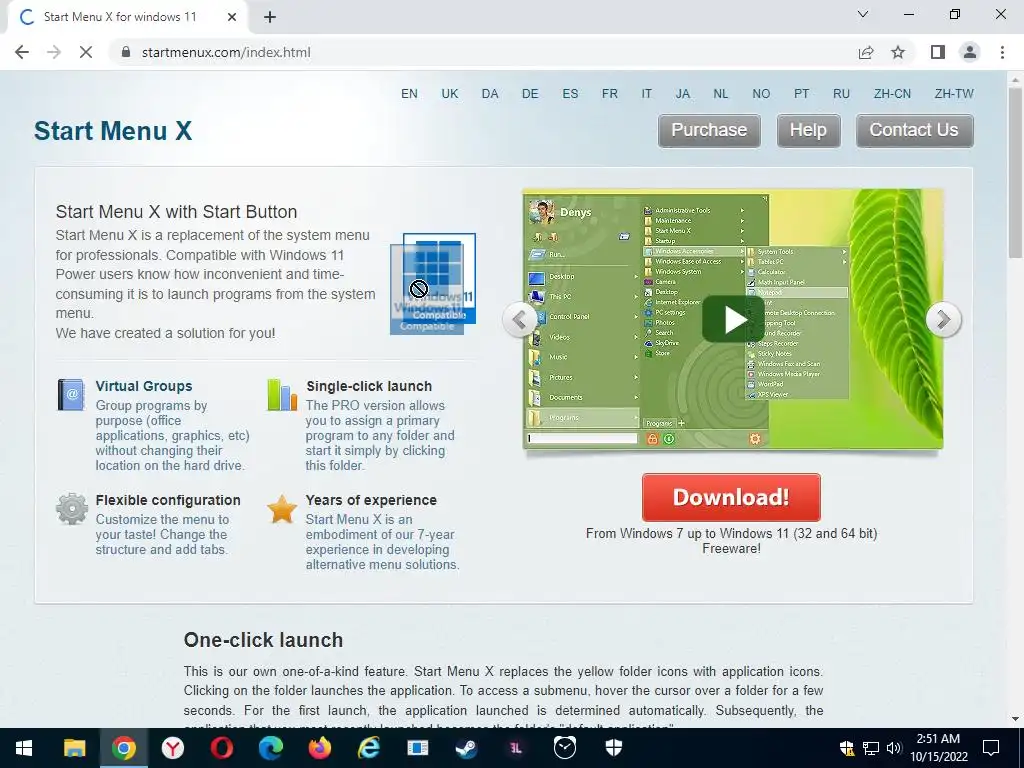The height and width of the screenshot is (768, 1024).
Task: Show next slide with right arrow
Action: pos(944,319)
